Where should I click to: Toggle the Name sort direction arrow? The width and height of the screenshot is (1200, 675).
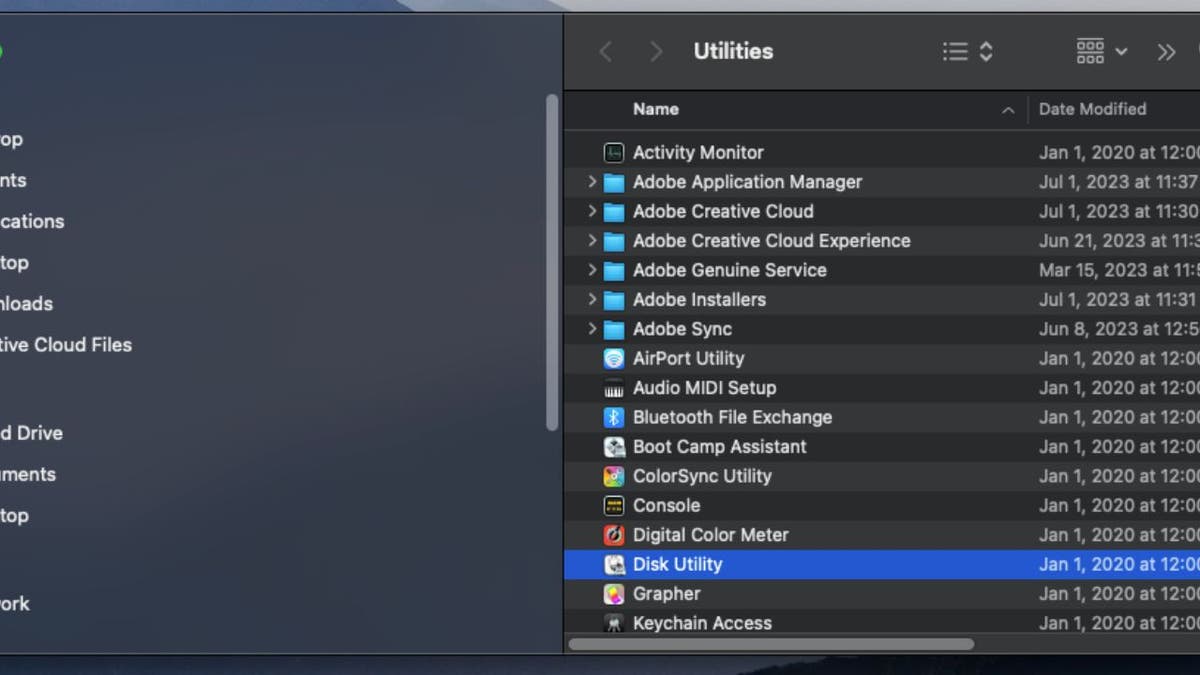(x=1008, y=110)
